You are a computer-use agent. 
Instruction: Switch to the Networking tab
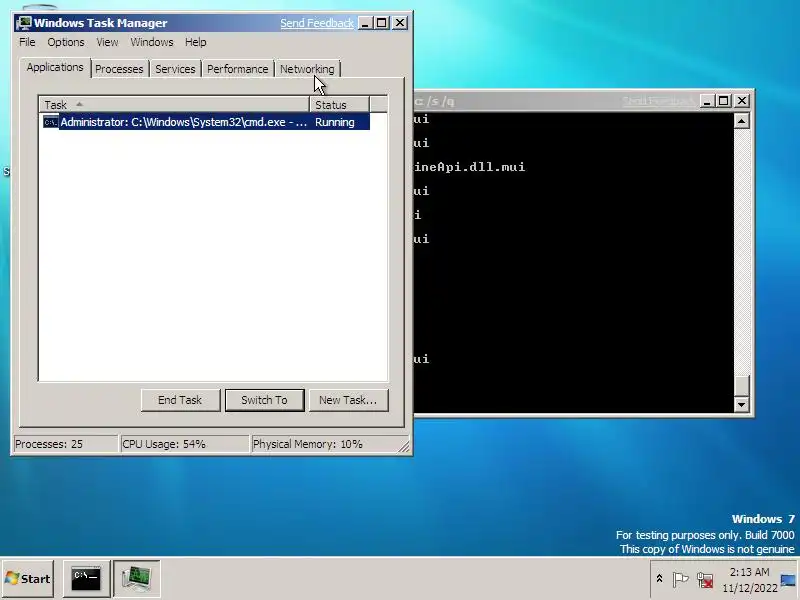coord(307,69)
